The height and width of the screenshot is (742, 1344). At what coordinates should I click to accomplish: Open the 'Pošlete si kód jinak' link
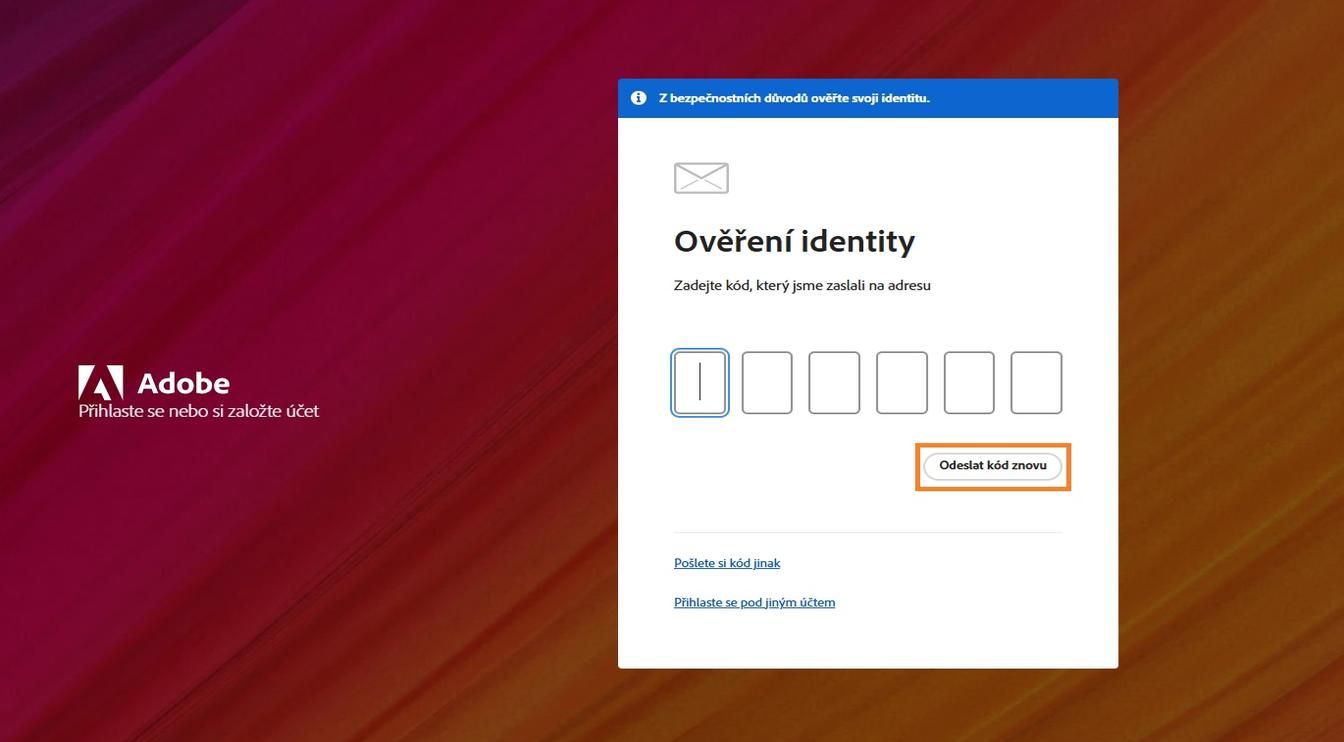(726, 562)
